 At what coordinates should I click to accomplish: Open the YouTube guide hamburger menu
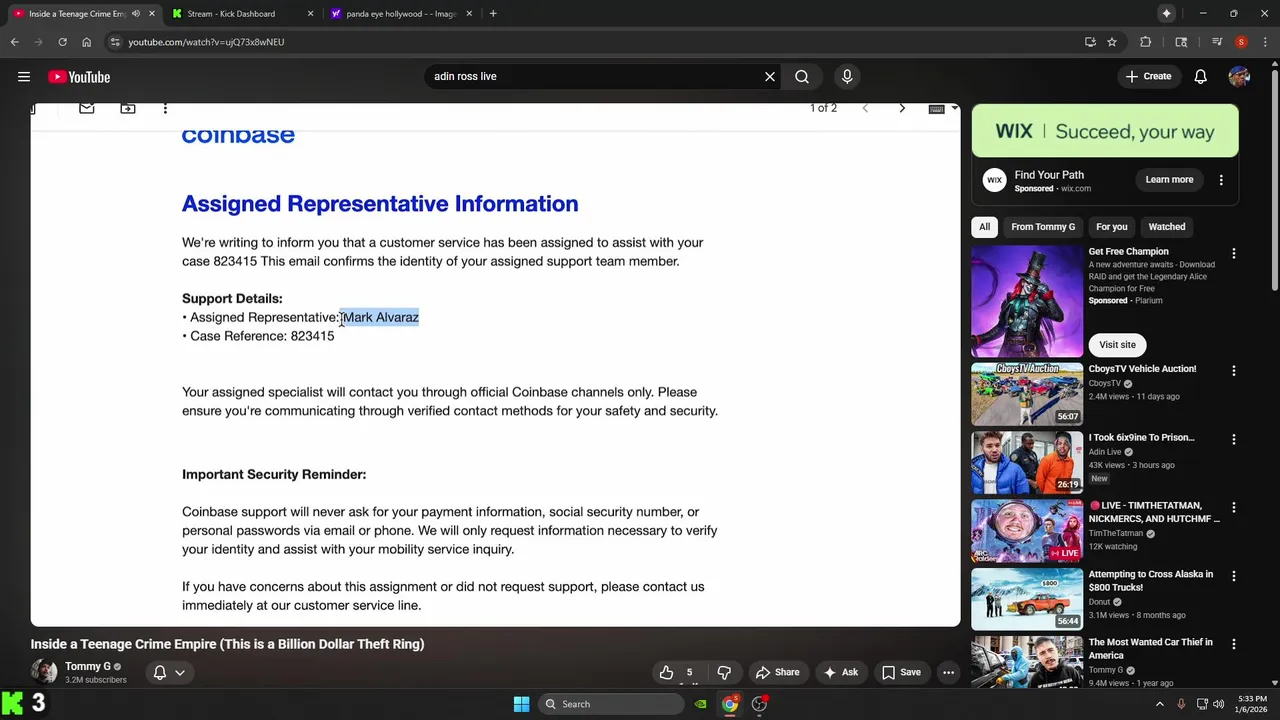pyautogui.click(x=24, y=77)
